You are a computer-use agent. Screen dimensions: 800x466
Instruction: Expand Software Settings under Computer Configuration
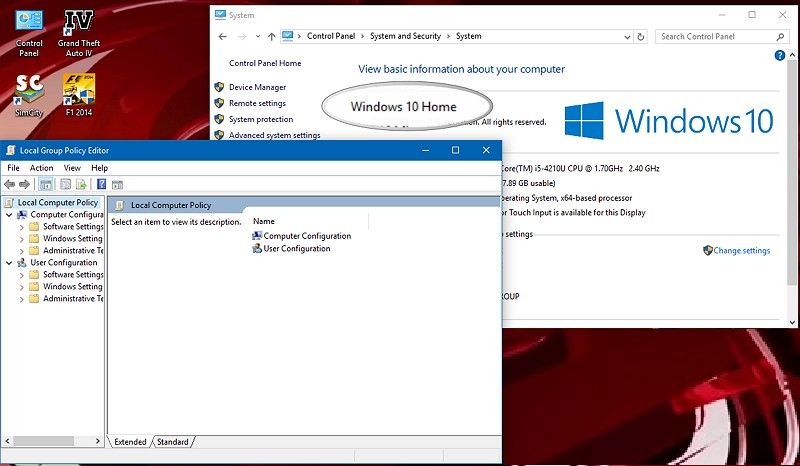(21, 227)
